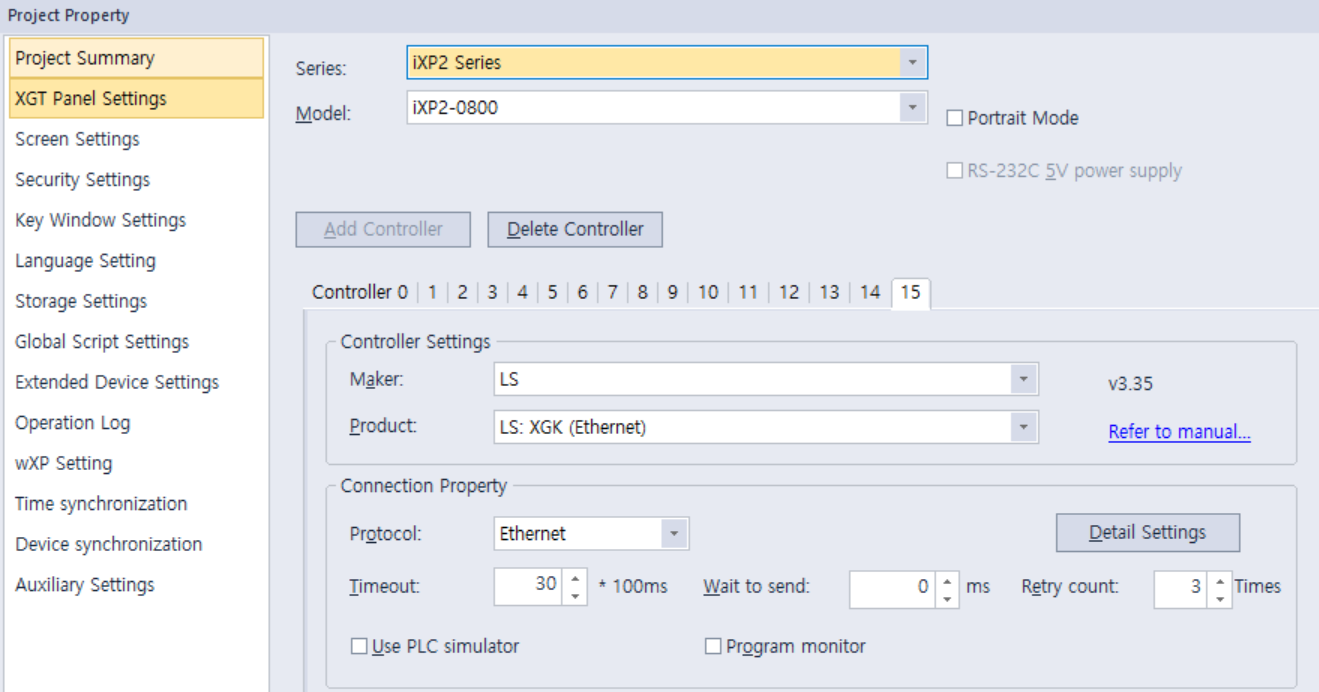1319x692 pixels.
Task: Expand the Maker dropdown list
Action: [x=1025, y=379]
